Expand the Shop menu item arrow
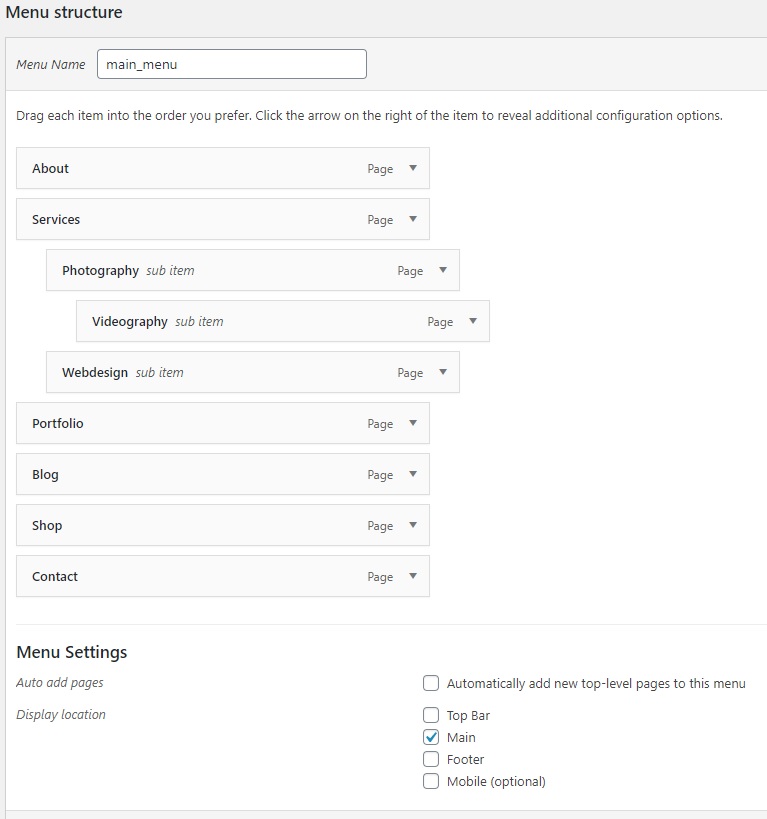767x819 pixels. pos(413,525)
